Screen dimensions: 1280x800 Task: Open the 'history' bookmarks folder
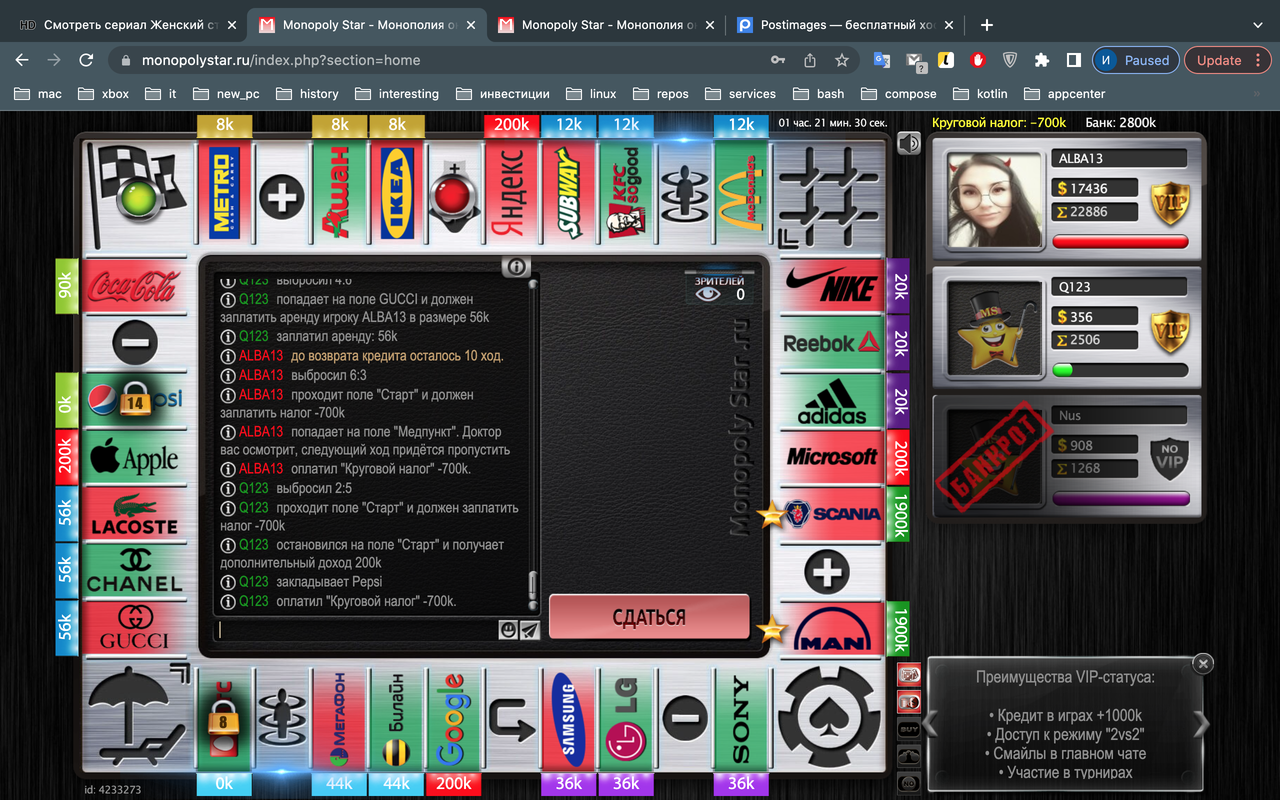306,93
